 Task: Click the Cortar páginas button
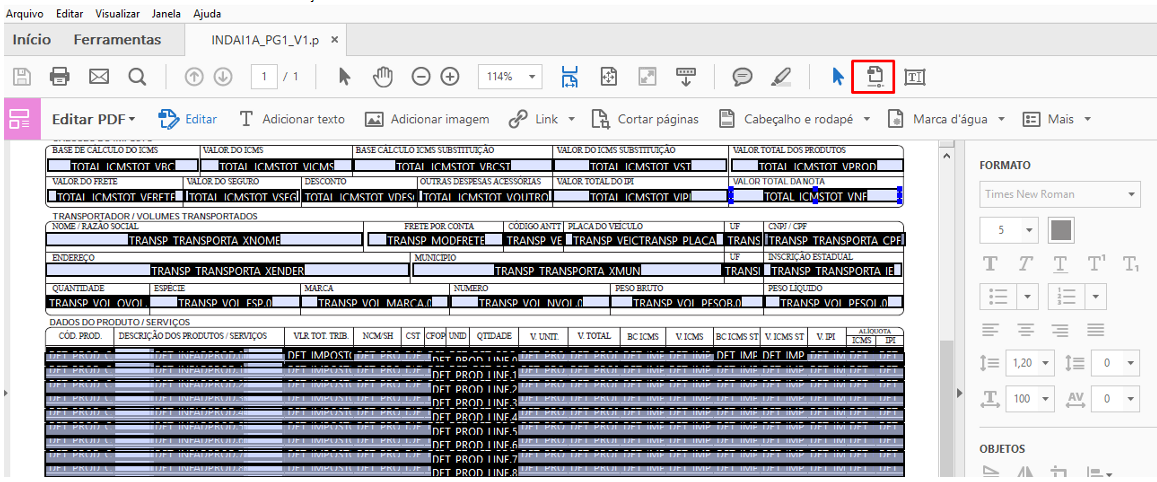(x=645, y=119)
